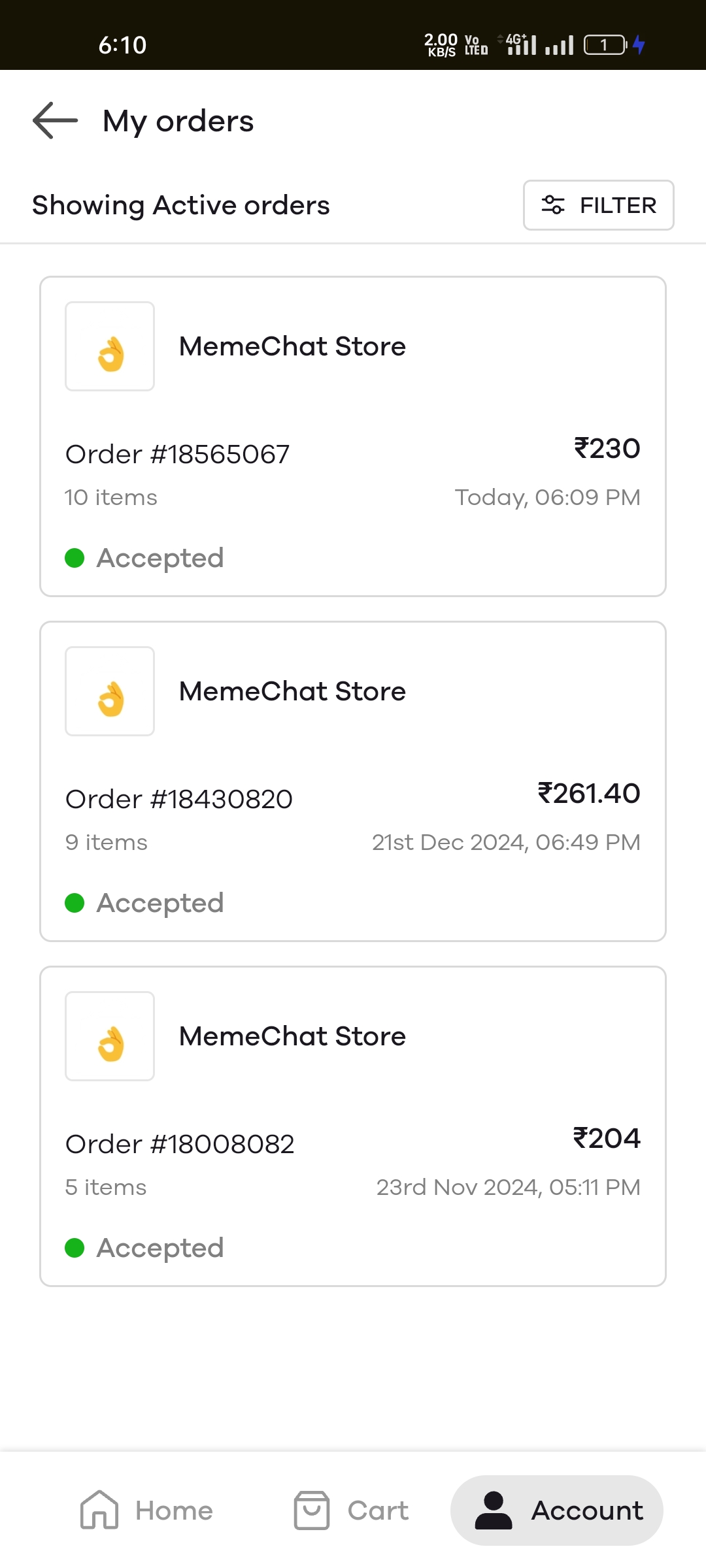Tap the battery indicator in status bar
The image size is (706, 1568).
pos(605,44)
